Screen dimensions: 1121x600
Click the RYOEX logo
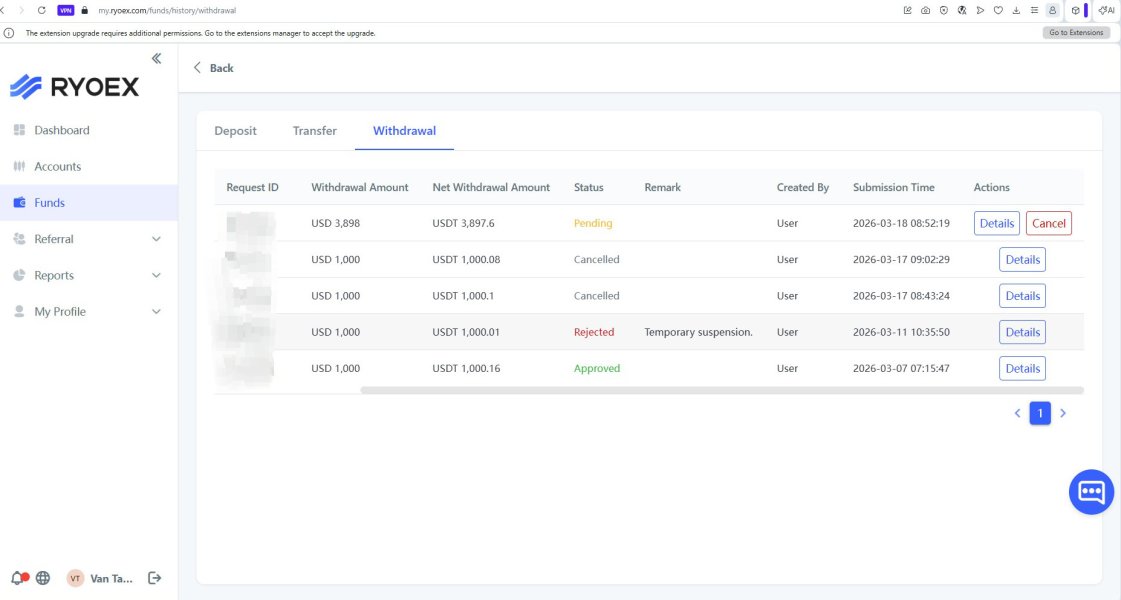[x=75, y=87]
